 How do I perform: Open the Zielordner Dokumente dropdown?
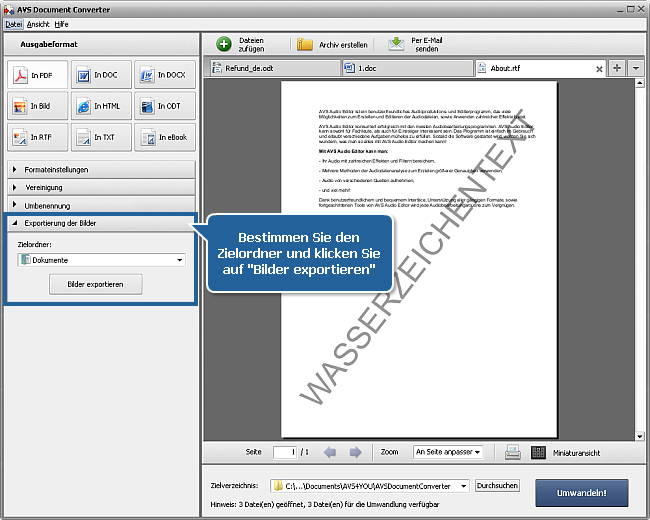[x=102, y=260]
